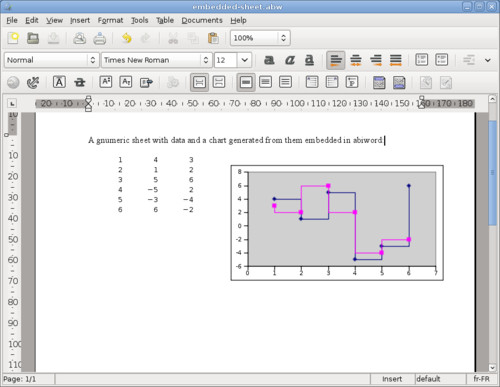
Task: Create a new document with the New icon
Action: [x=13, y=38]
